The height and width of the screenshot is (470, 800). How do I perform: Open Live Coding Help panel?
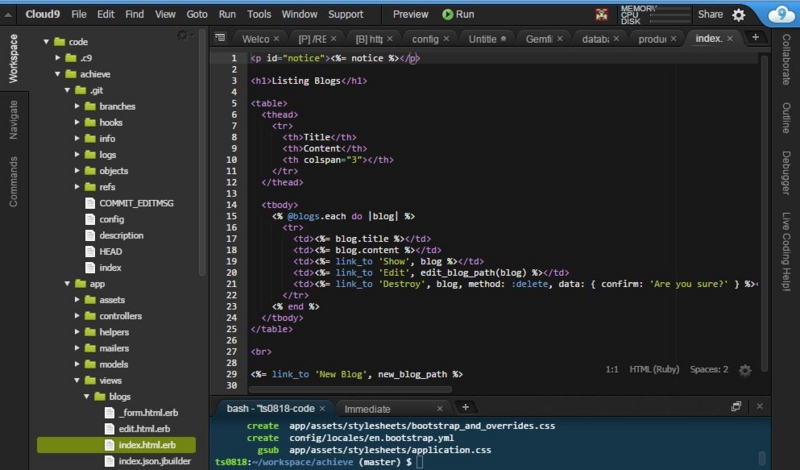coord(786,252)
